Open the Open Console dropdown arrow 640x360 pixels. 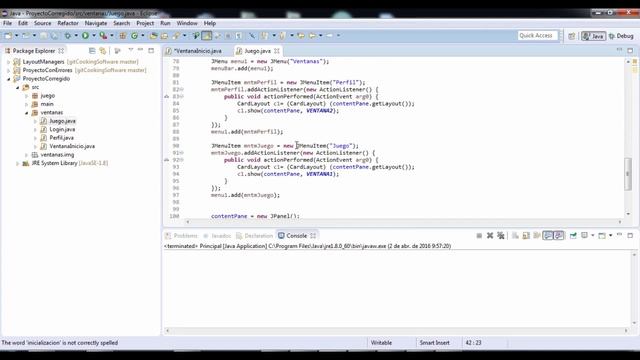pyautogui.click(x=610, y=236)
